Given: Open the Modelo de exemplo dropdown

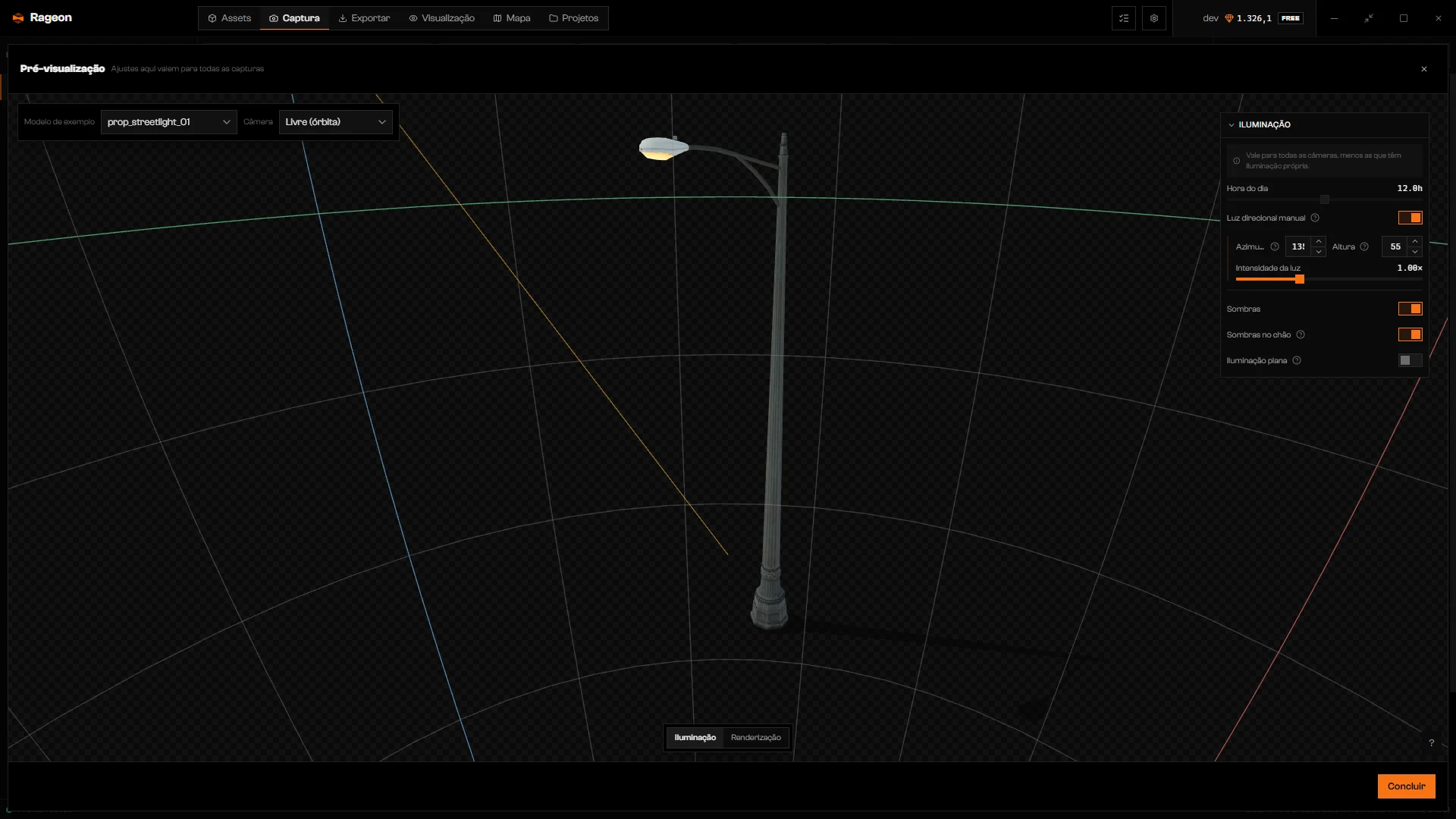Looking at the screenshot, I should click(x=169, y=122).
